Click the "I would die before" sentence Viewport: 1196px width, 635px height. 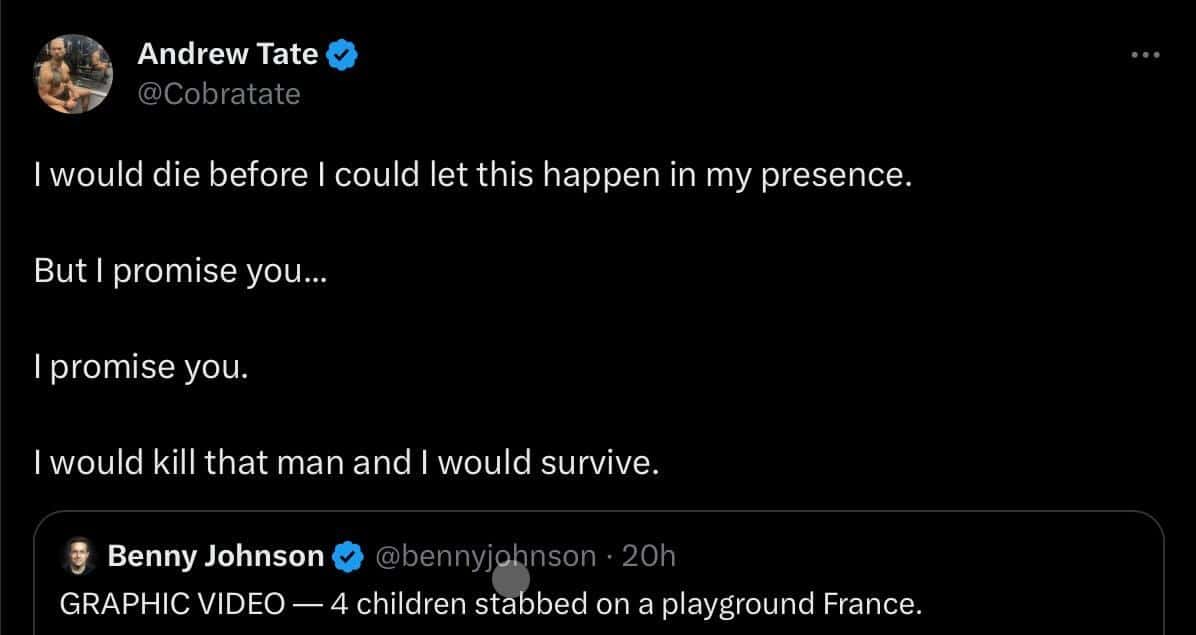coord(472,176)
